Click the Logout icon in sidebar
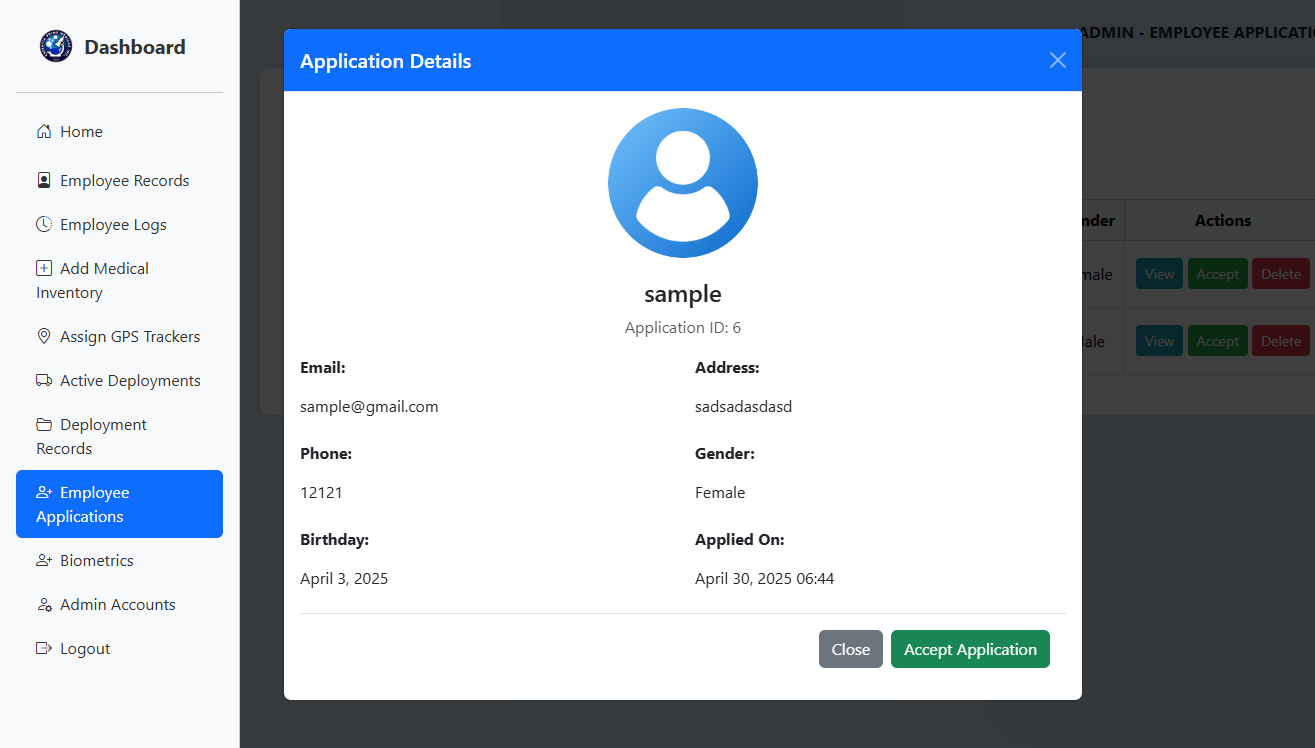This screenshot has width=1315, height=748. 44,648
